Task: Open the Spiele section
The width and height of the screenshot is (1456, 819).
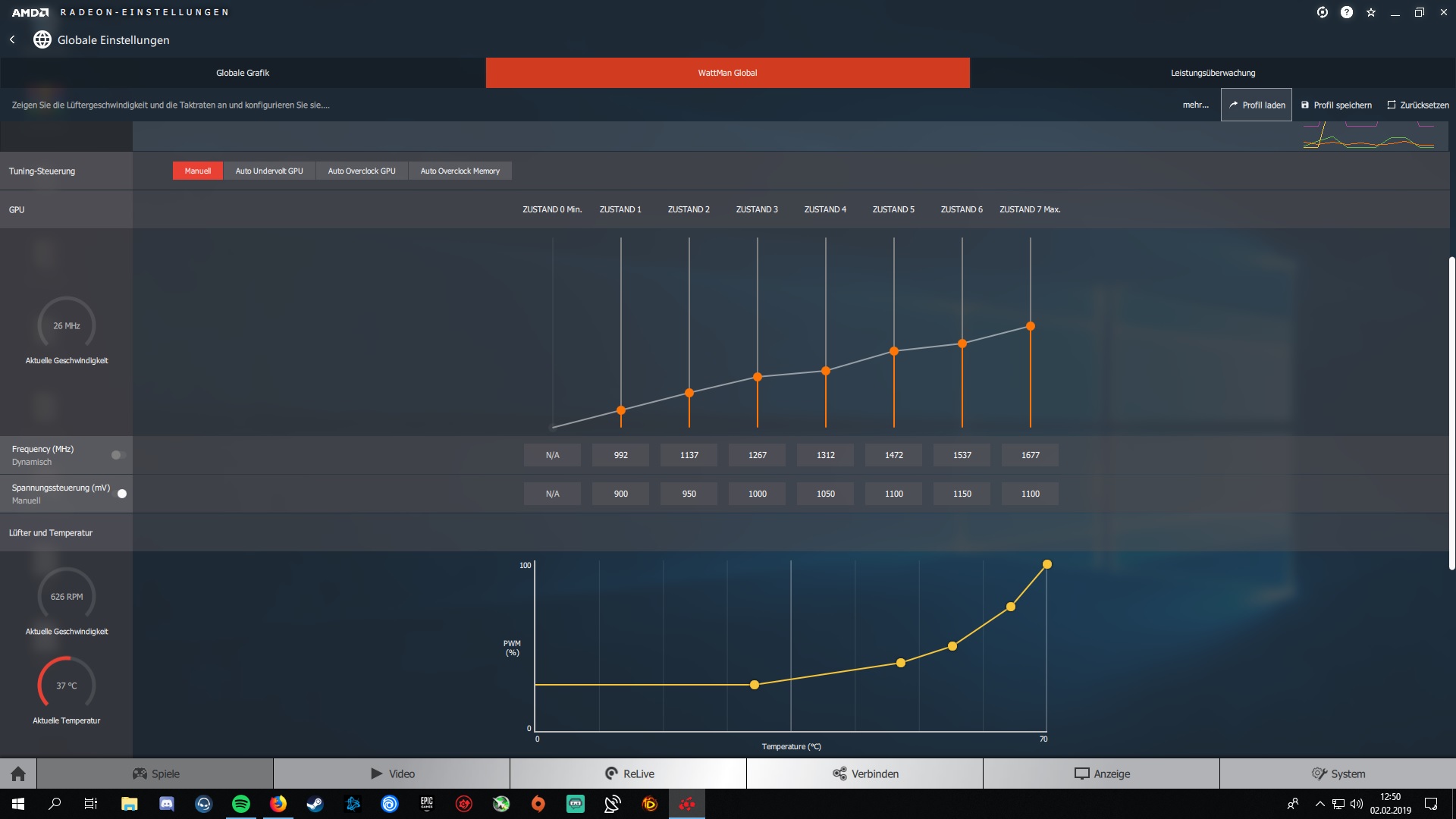Action: pos(155,773)
